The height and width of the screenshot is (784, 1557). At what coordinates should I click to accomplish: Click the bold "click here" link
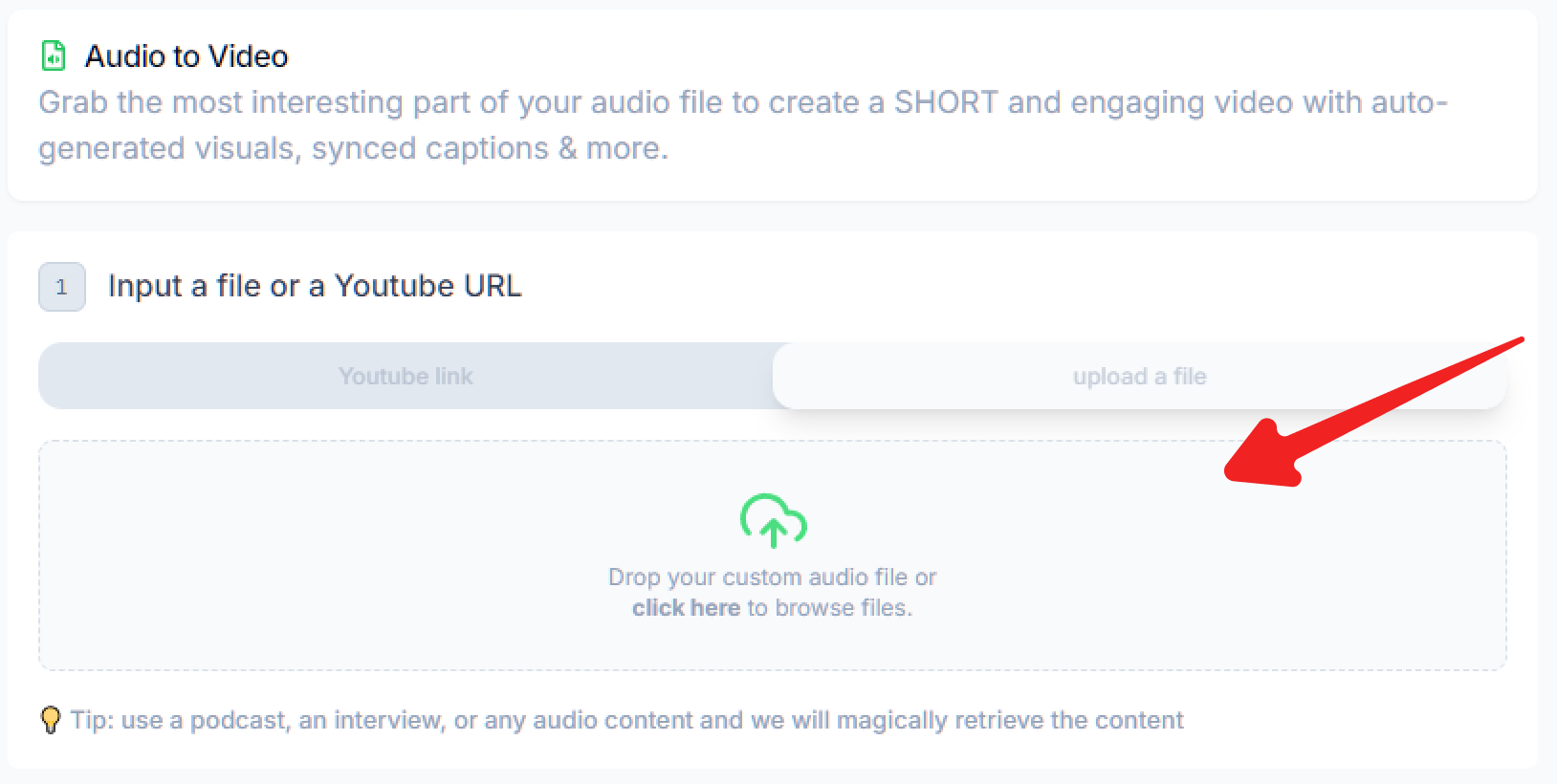[x=686, y=608]
